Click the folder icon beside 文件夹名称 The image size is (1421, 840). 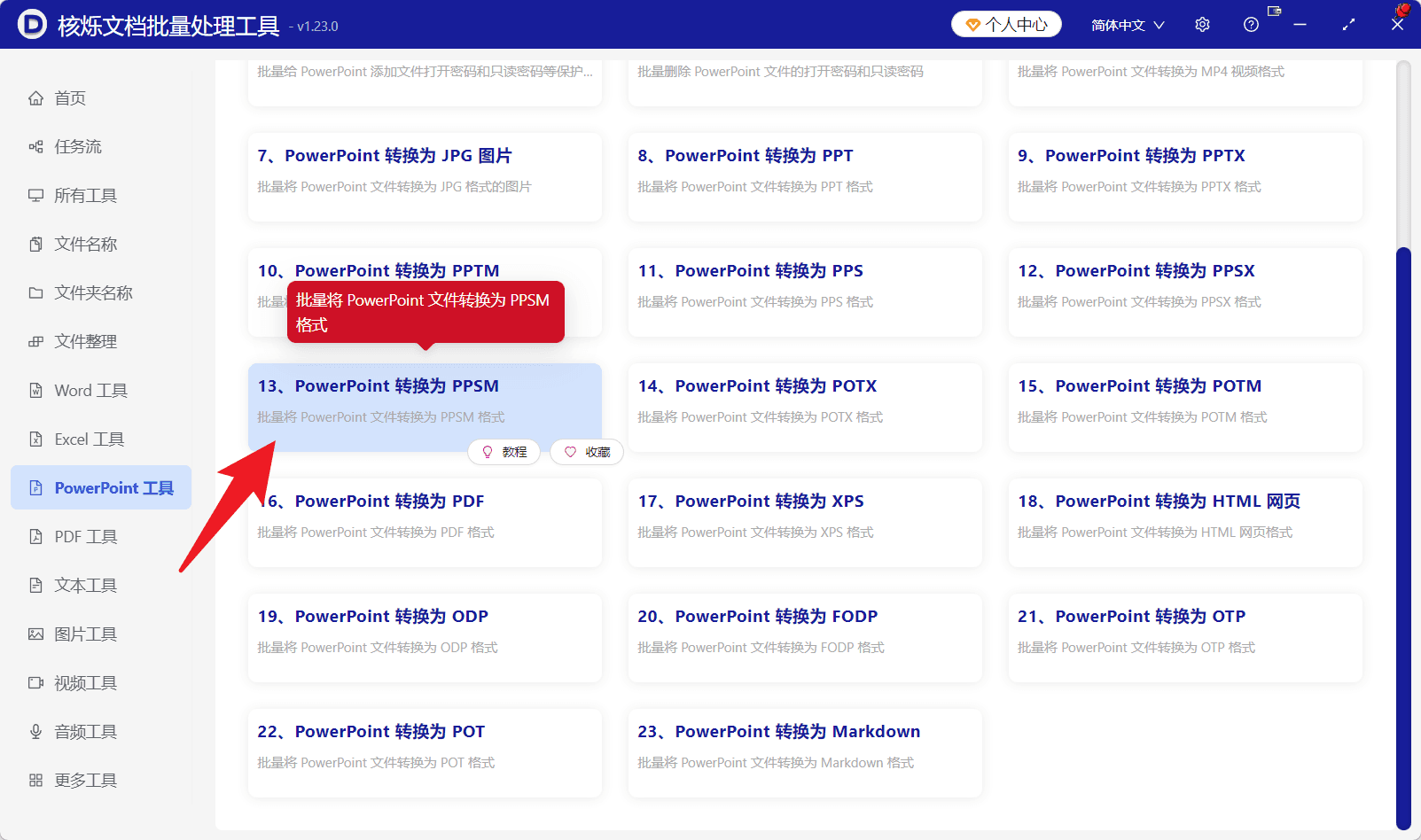click(35, 293)
